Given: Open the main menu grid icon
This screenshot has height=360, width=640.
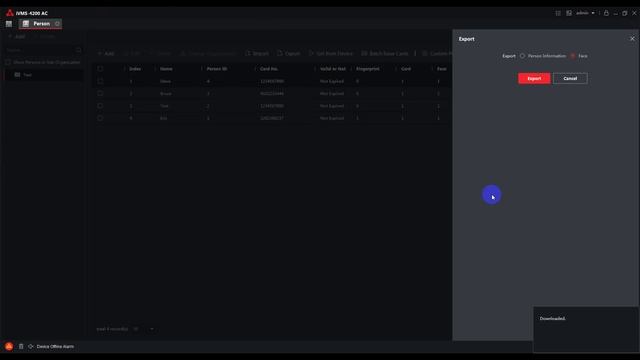Looking at the screenshot, I should (9, 24).
